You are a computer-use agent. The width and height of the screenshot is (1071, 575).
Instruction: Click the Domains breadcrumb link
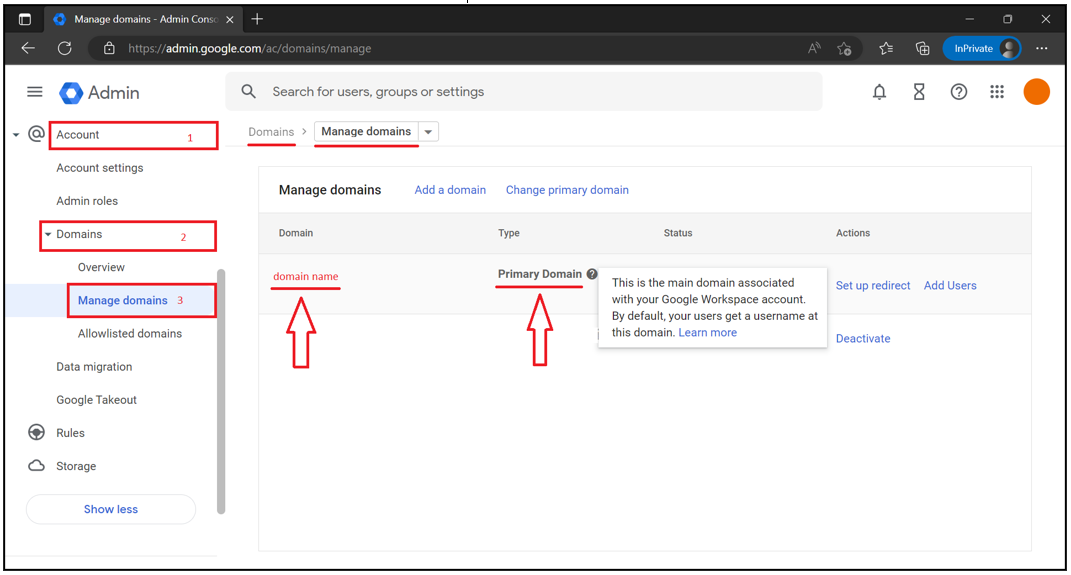coord(271,132)
